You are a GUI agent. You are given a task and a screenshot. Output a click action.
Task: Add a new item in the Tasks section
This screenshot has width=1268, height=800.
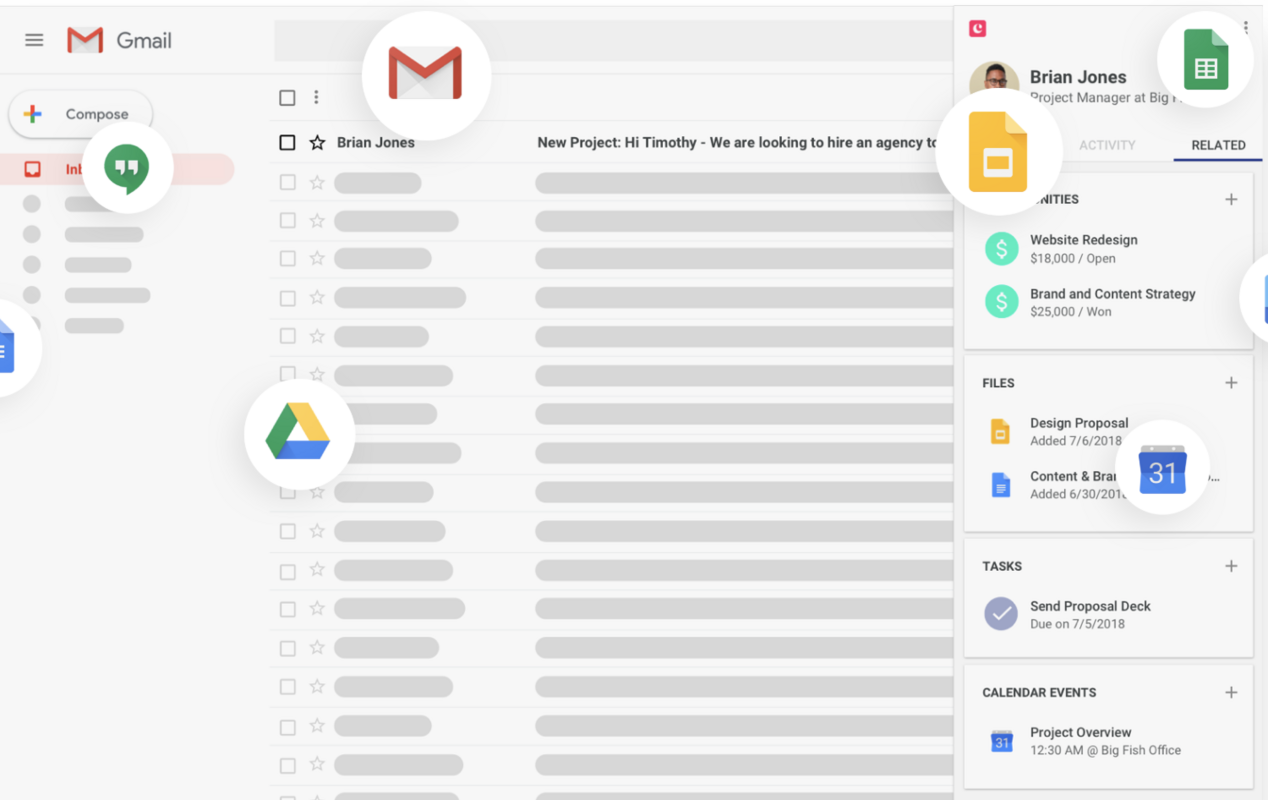[x=1231, y=566]
